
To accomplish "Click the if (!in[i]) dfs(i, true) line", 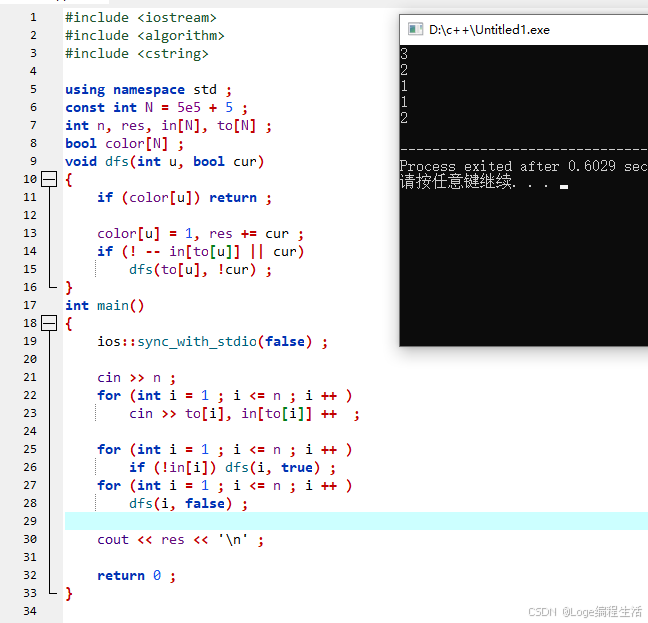I will click(x=232, y=468).
